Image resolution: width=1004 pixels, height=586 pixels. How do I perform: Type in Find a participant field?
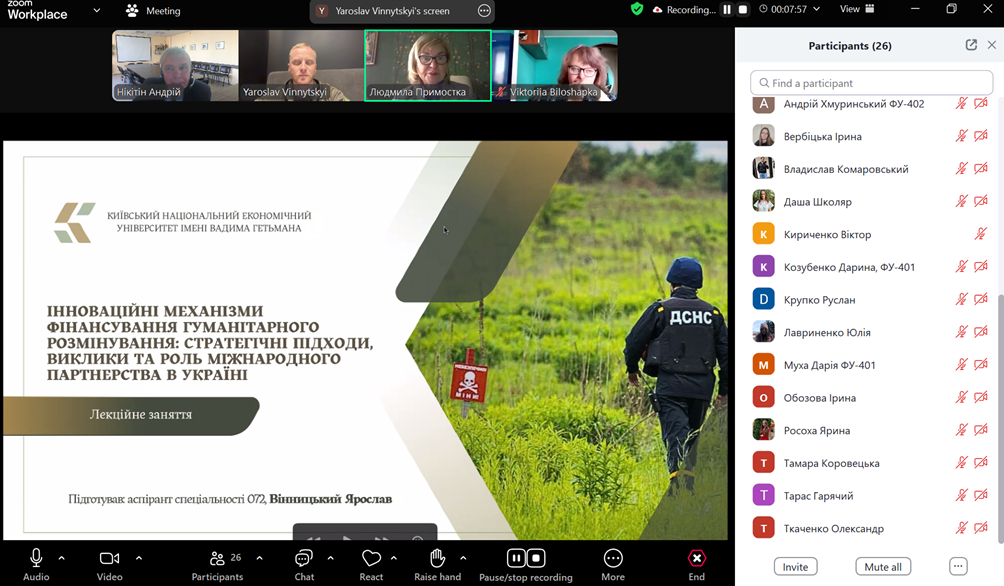871,83
